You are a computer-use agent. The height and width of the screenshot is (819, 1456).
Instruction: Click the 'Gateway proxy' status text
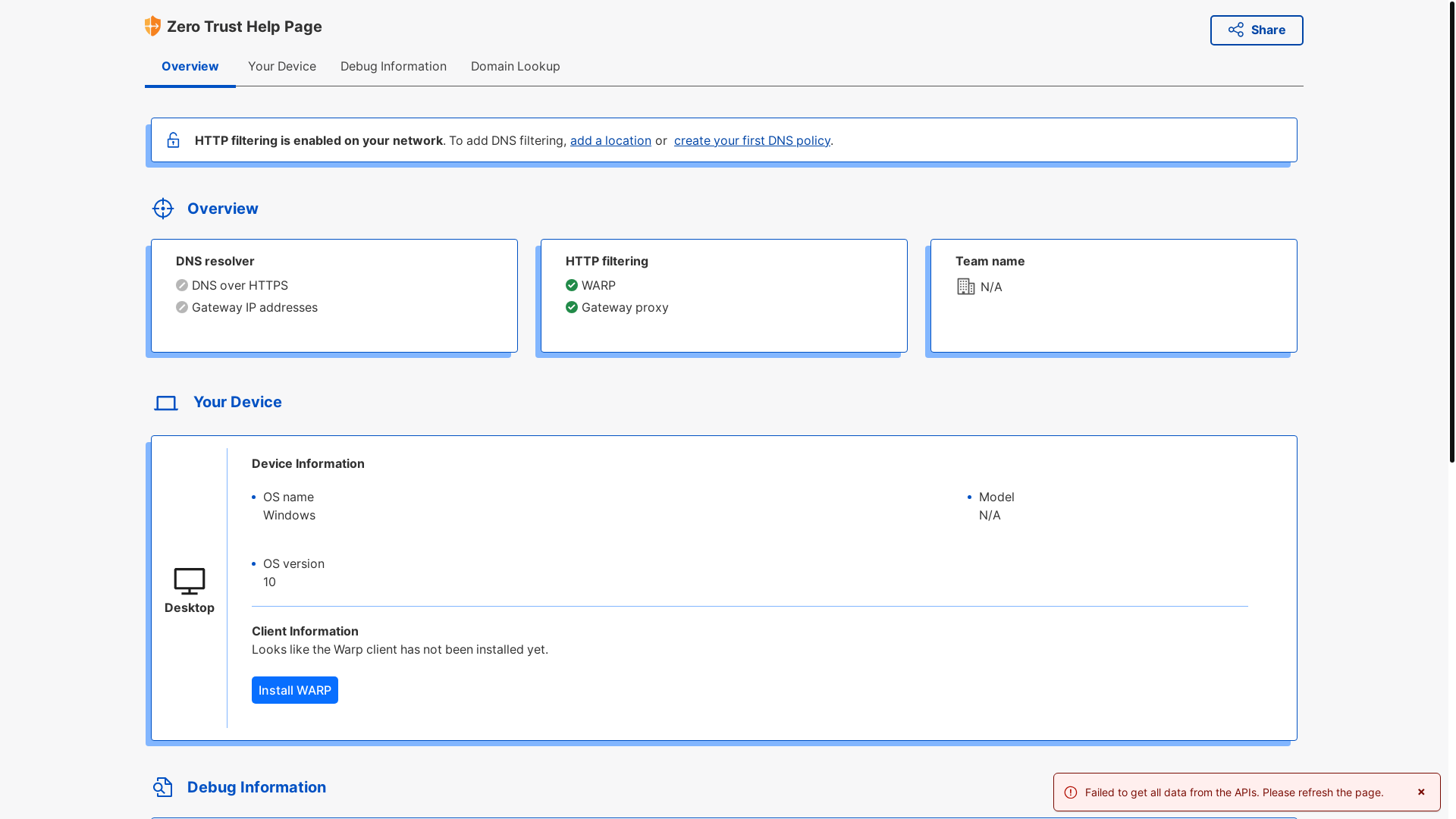click(x=625, y=307)
